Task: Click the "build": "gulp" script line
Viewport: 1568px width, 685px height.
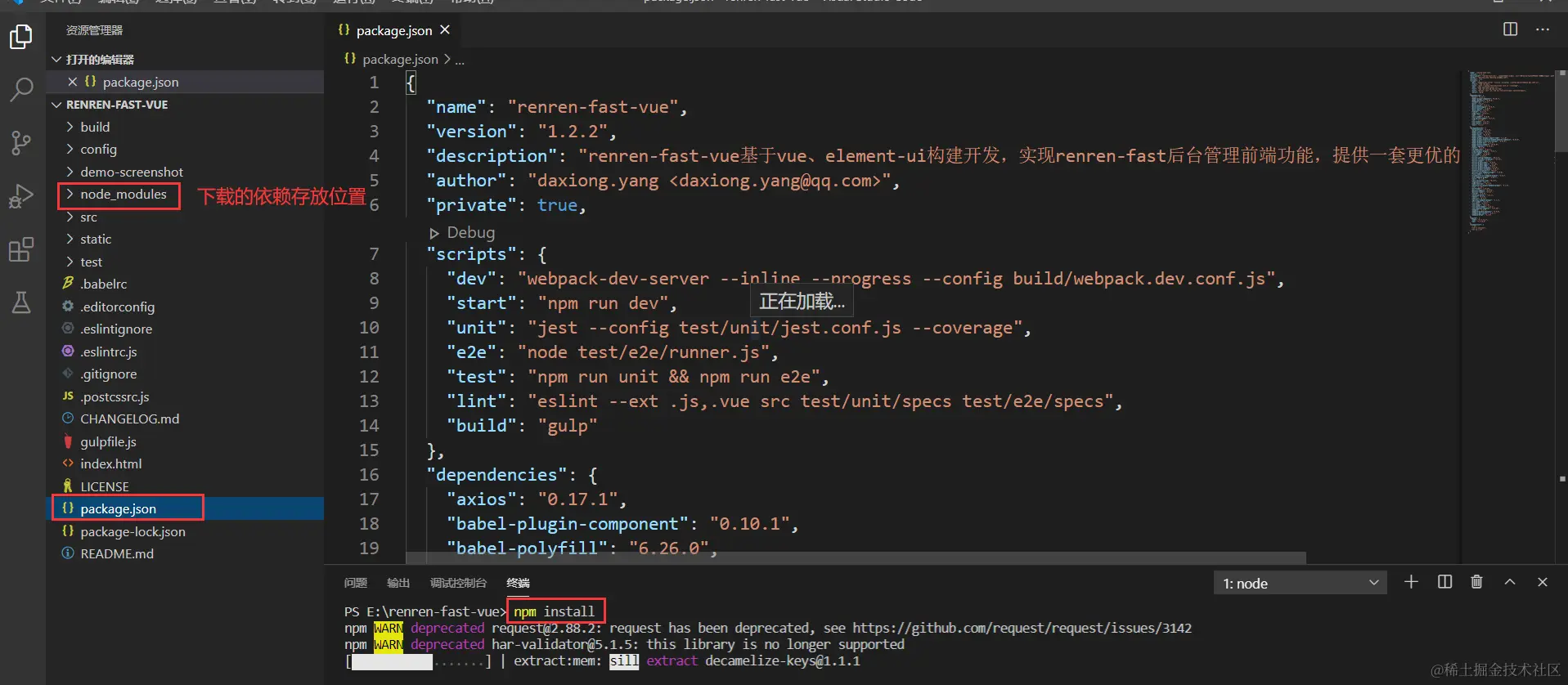Action: [x=522, y=426]
